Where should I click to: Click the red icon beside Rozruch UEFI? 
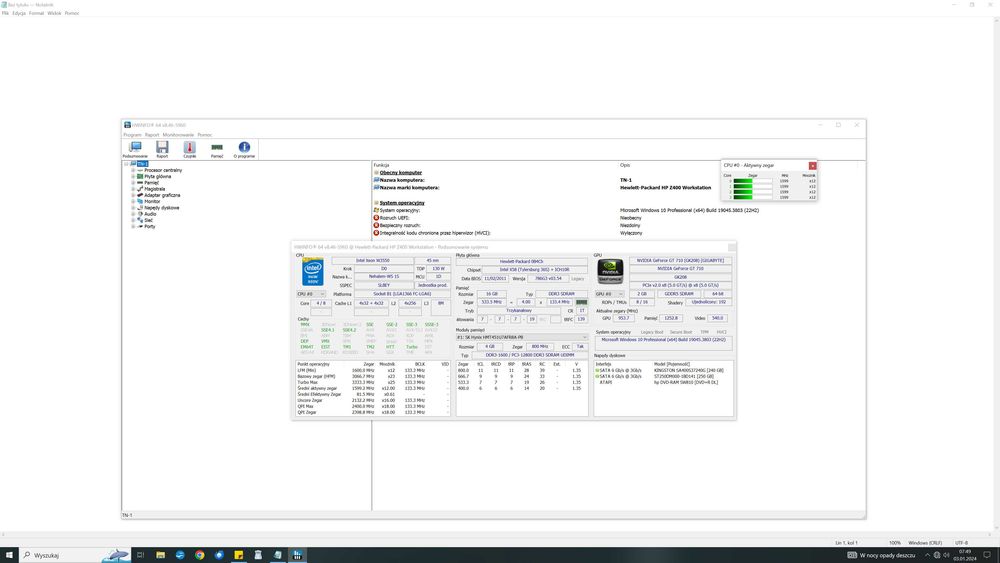[376, 218]
